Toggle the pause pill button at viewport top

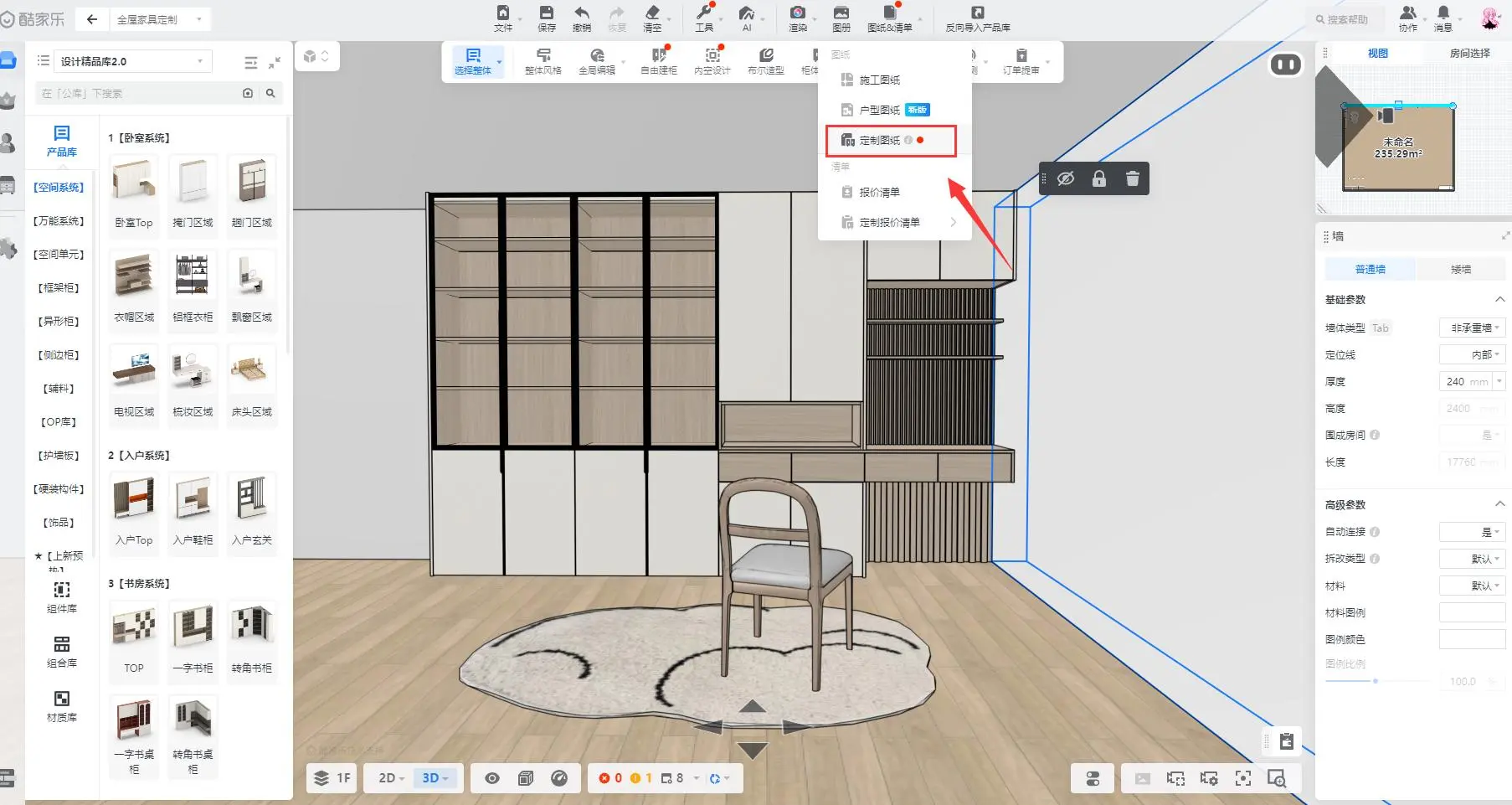(1286, 65)
